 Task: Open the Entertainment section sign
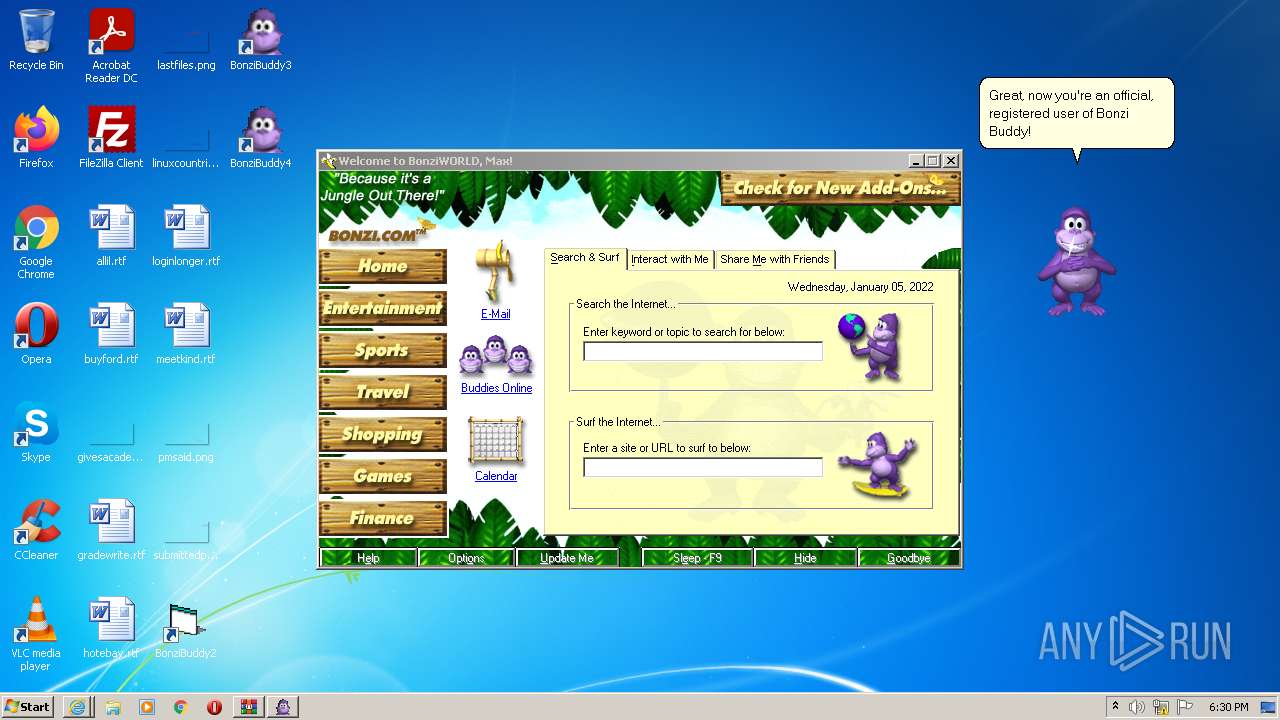point(383,308)
